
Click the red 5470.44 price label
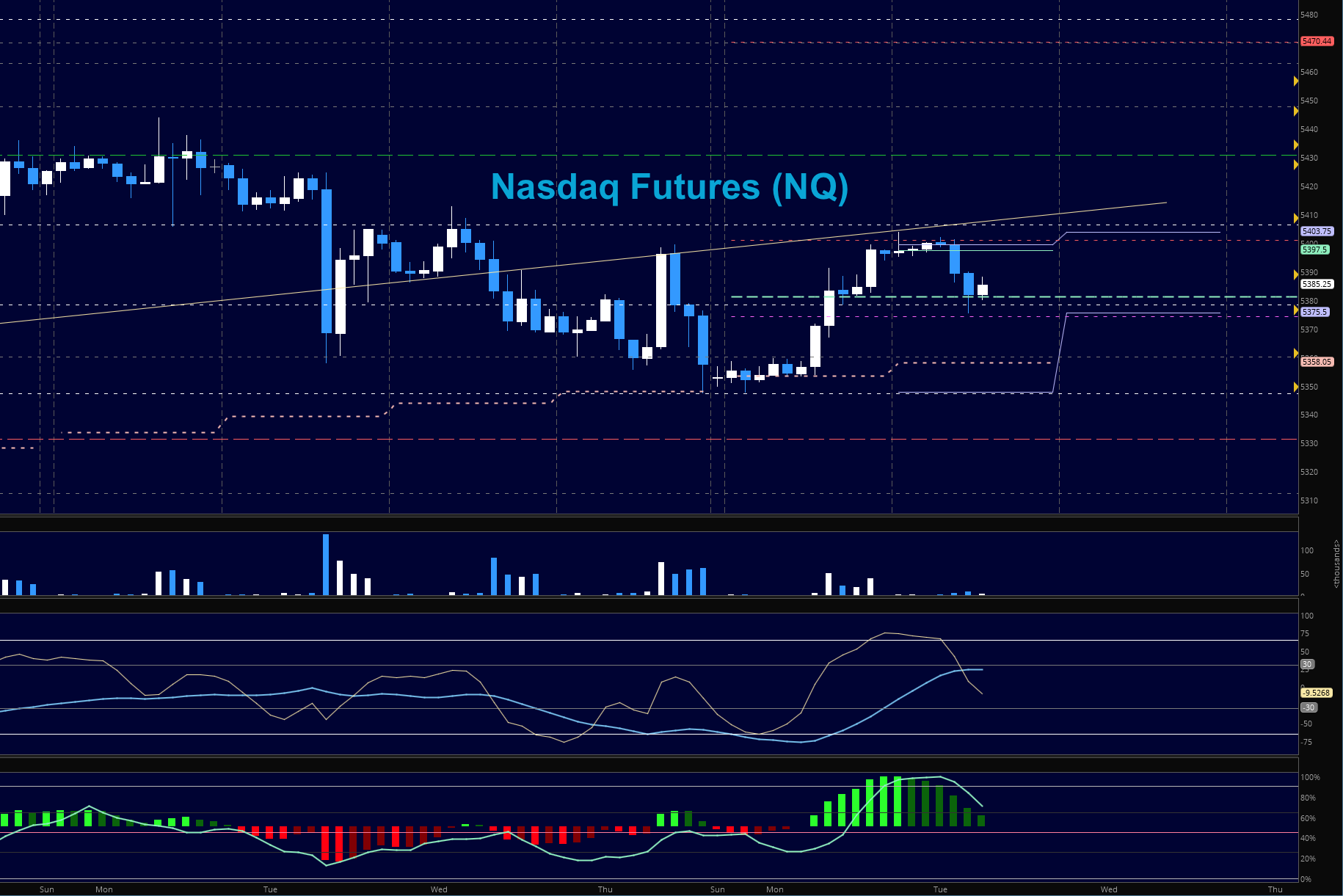coord(1317,41)
